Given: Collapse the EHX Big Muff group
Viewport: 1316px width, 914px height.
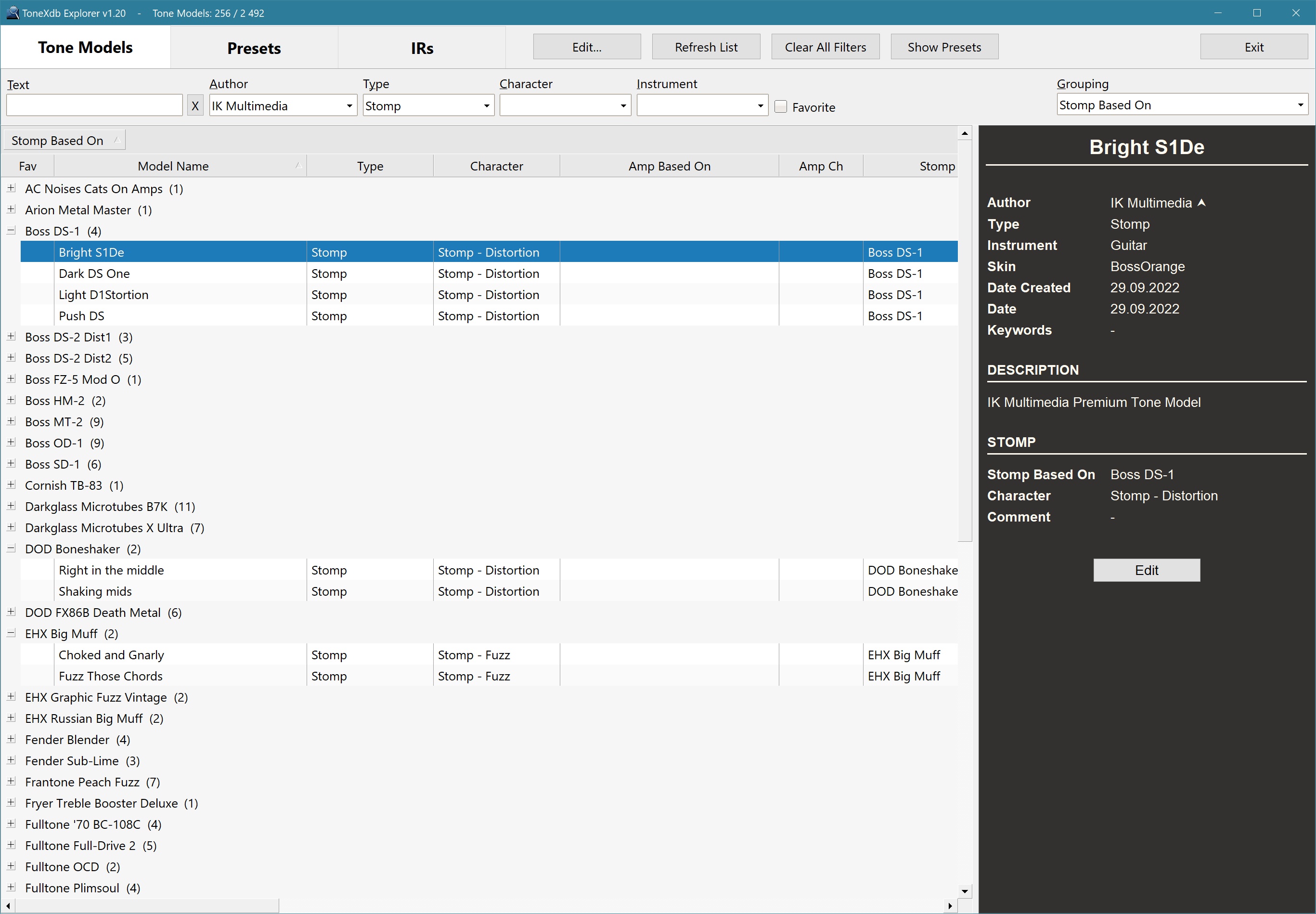Looking at the screenshot, I should click(11, 633).
